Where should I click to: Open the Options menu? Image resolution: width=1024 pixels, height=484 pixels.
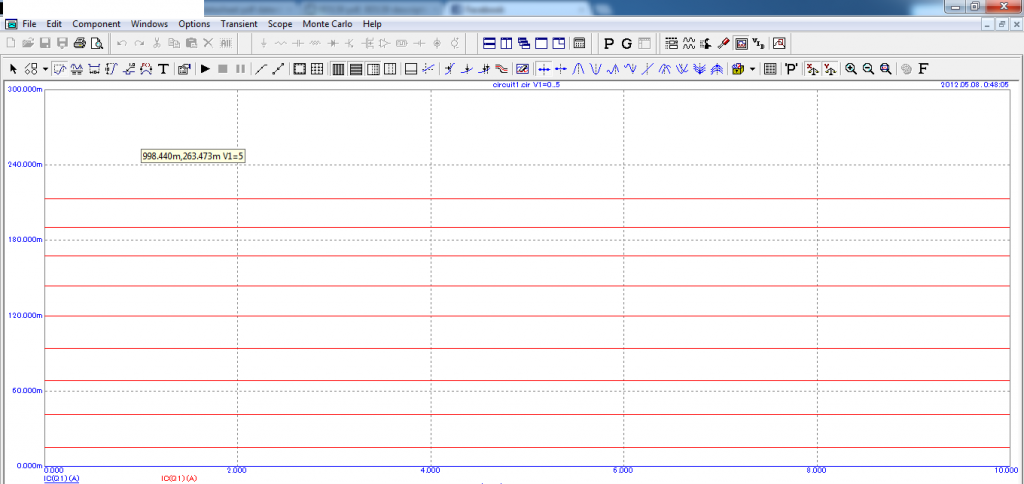[195, 24]
